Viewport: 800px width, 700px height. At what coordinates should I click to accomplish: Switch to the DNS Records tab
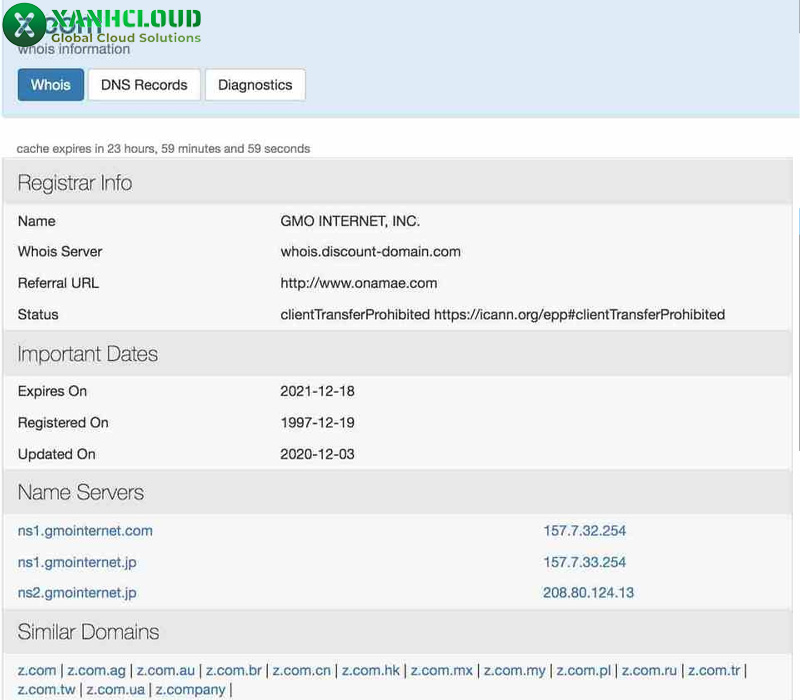click(x=144, y=85)
